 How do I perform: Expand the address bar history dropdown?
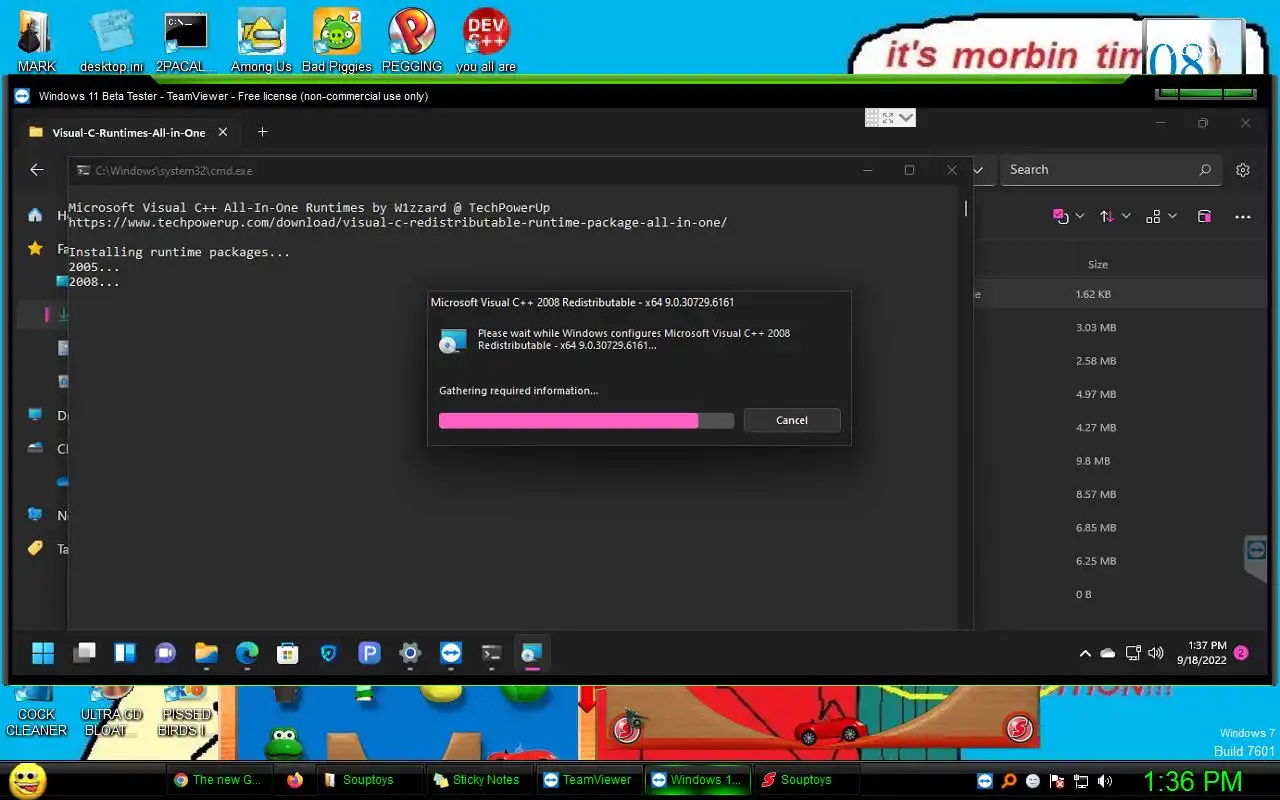(x=979, y=170)
